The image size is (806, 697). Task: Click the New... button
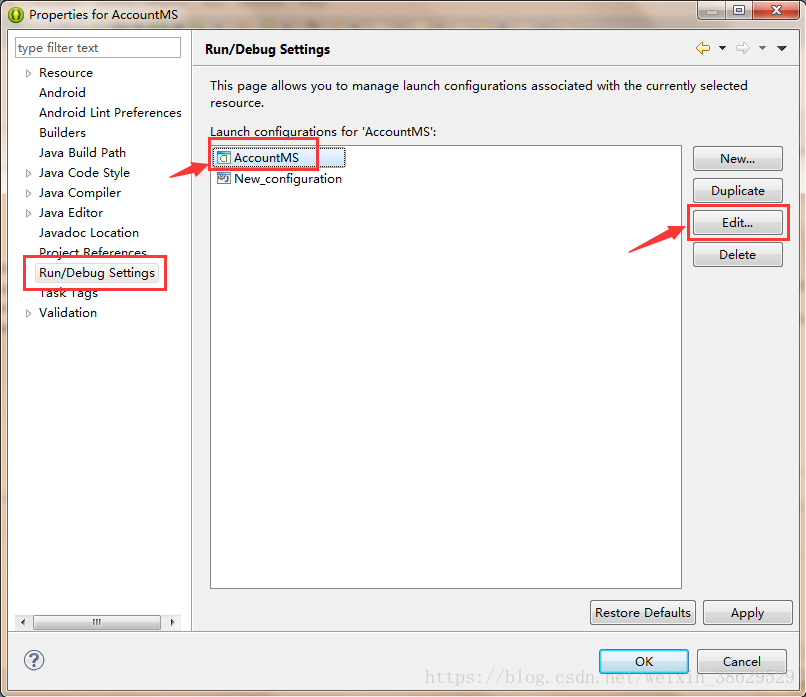pos(738,159)
